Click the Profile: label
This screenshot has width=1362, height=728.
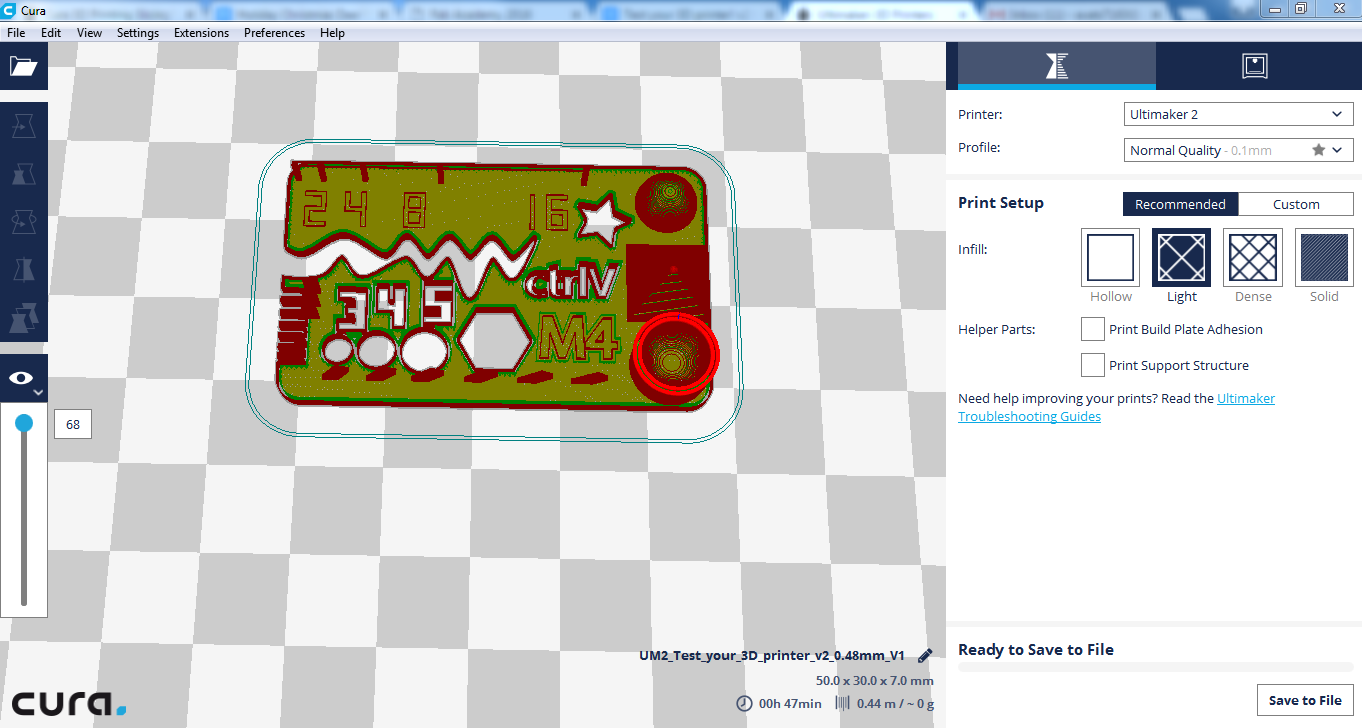click(979, 148)
